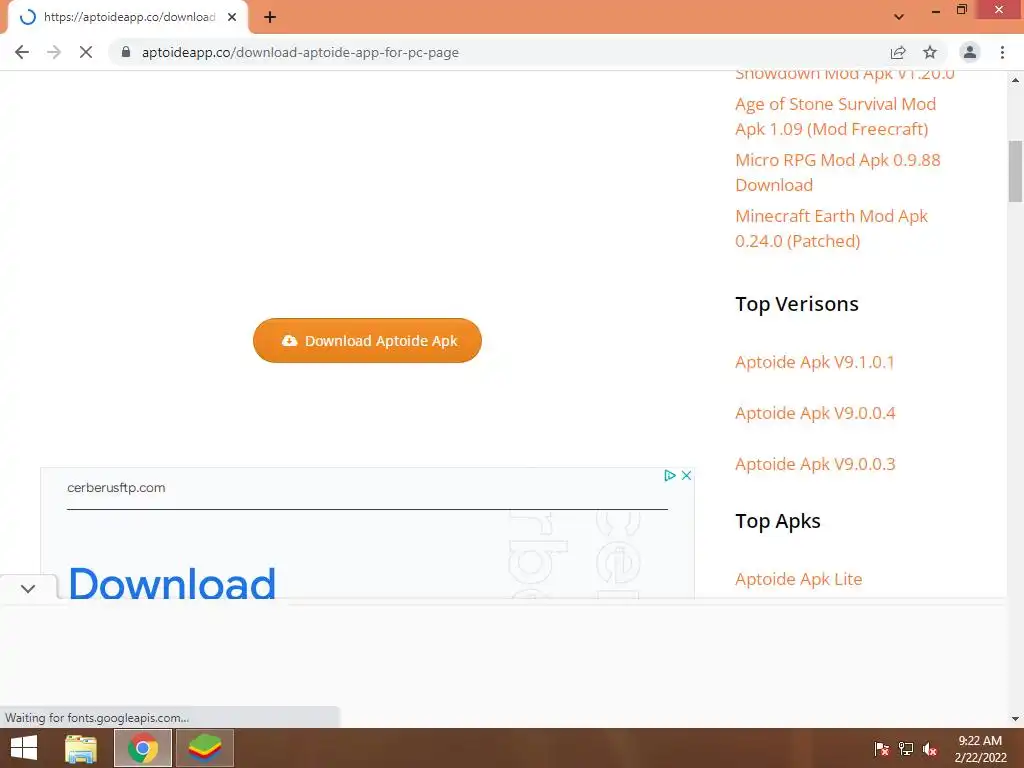The image size is (1024, 768).
Task: Open Aptoide Apk V9.0.0.3 link
Action: pyautogui.click(x=815, y=464)
